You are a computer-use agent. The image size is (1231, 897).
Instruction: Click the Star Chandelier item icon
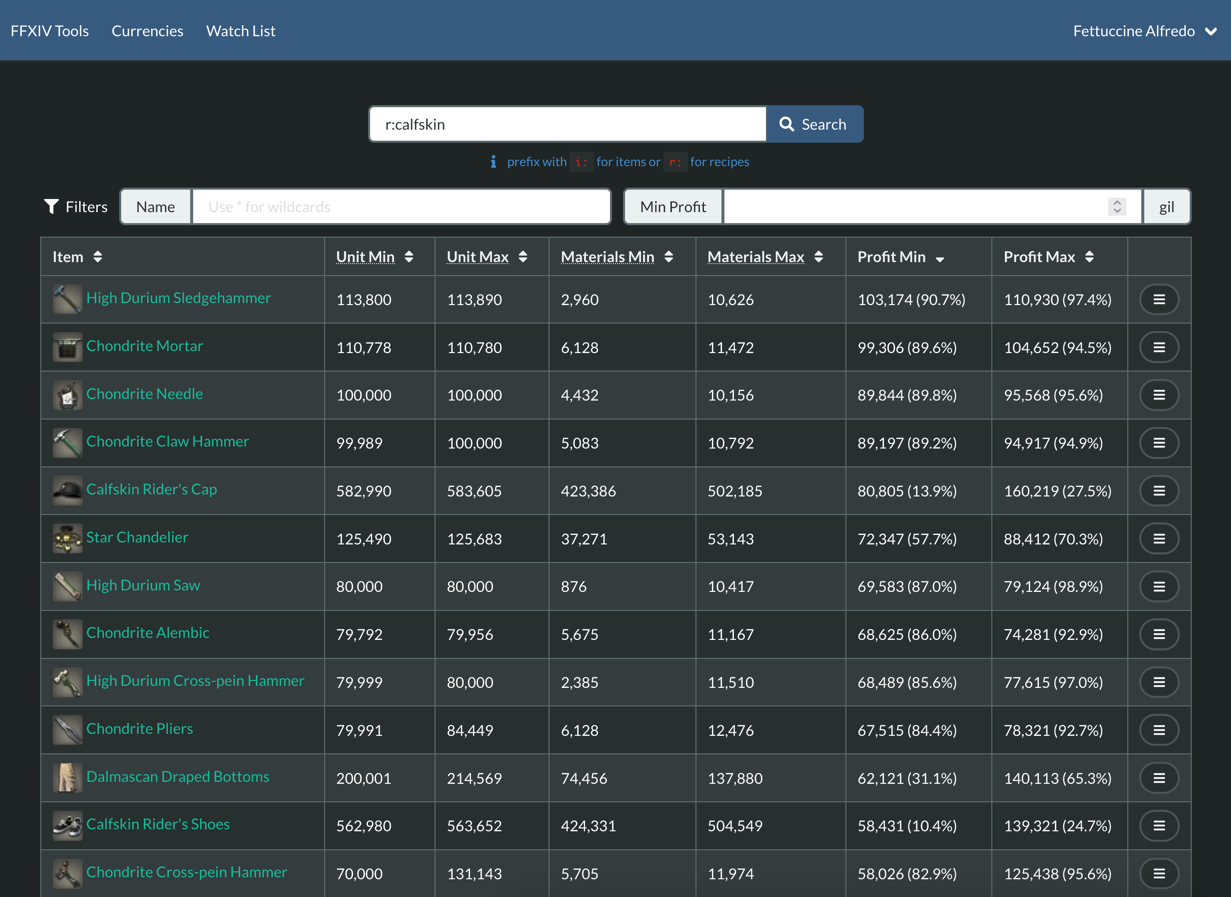tap(67, 538)
